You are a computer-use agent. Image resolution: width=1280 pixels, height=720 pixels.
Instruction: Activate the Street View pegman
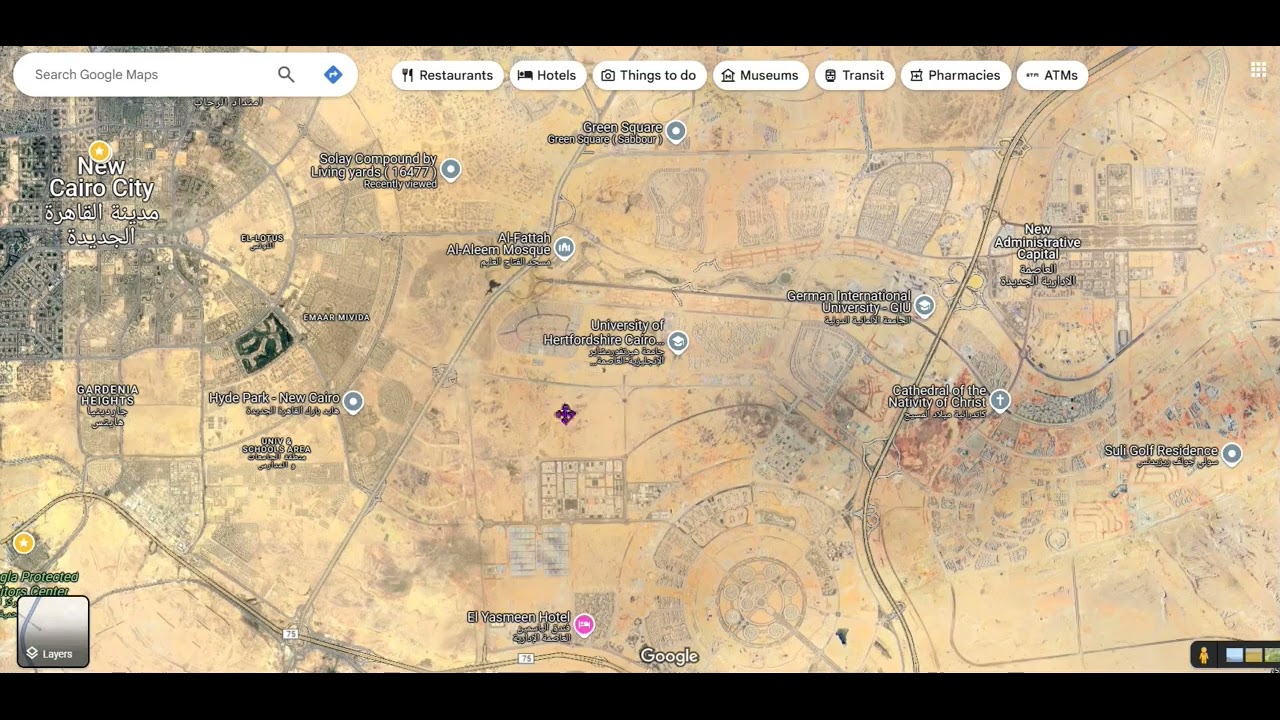1204,655
